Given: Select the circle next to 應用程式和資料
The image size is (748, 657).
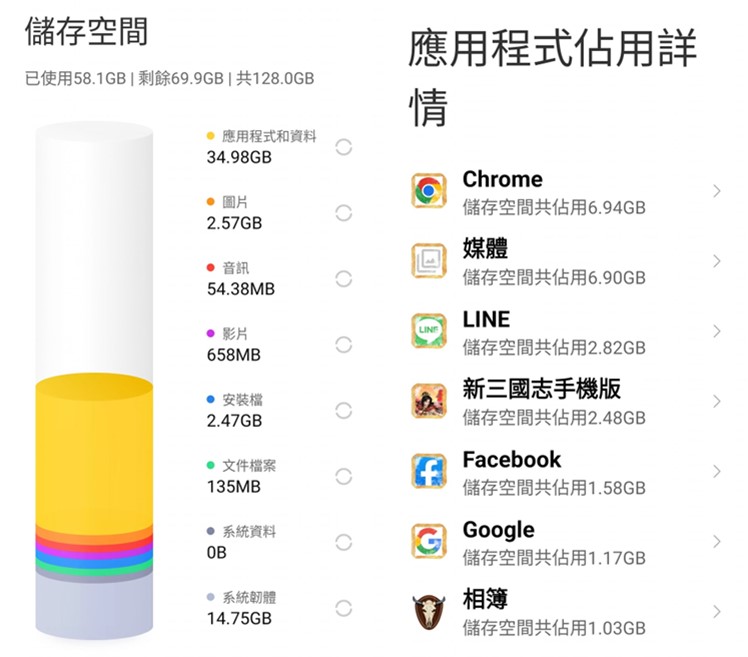Looking at the screenshot, I should [343, 147].
